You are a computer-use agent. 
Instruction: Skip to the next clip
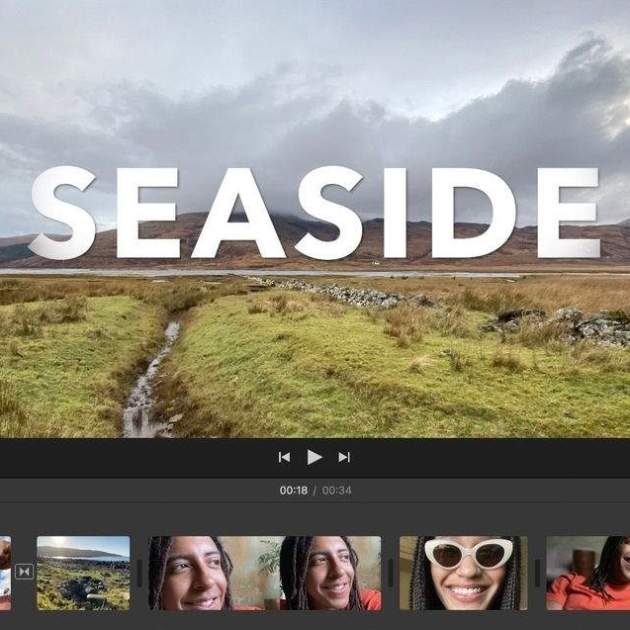coord(344,457)
